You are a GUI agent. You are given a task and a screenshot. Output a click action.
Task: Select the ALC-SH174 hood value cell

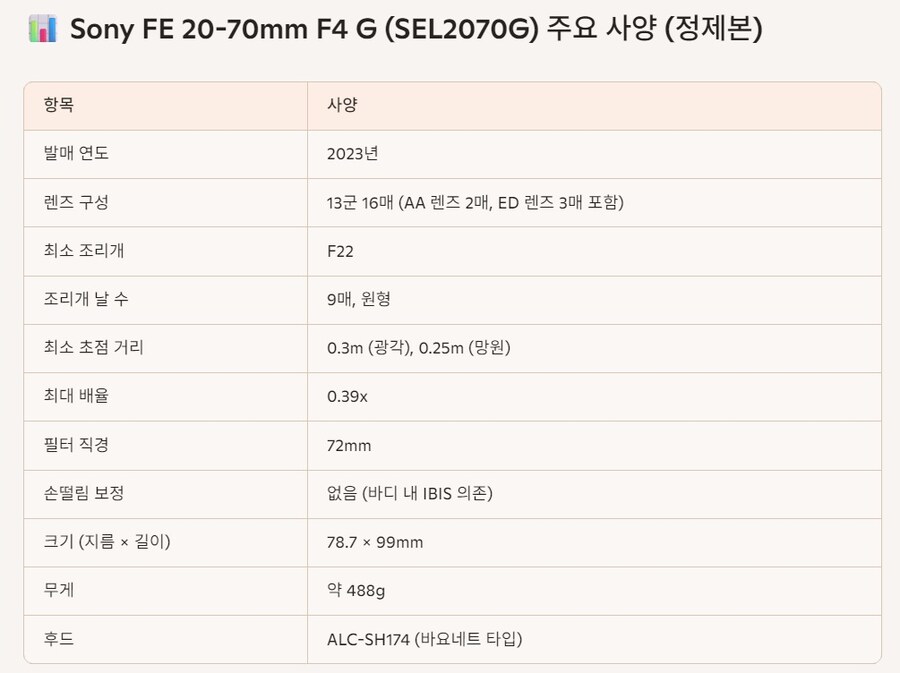click(425, 639)
